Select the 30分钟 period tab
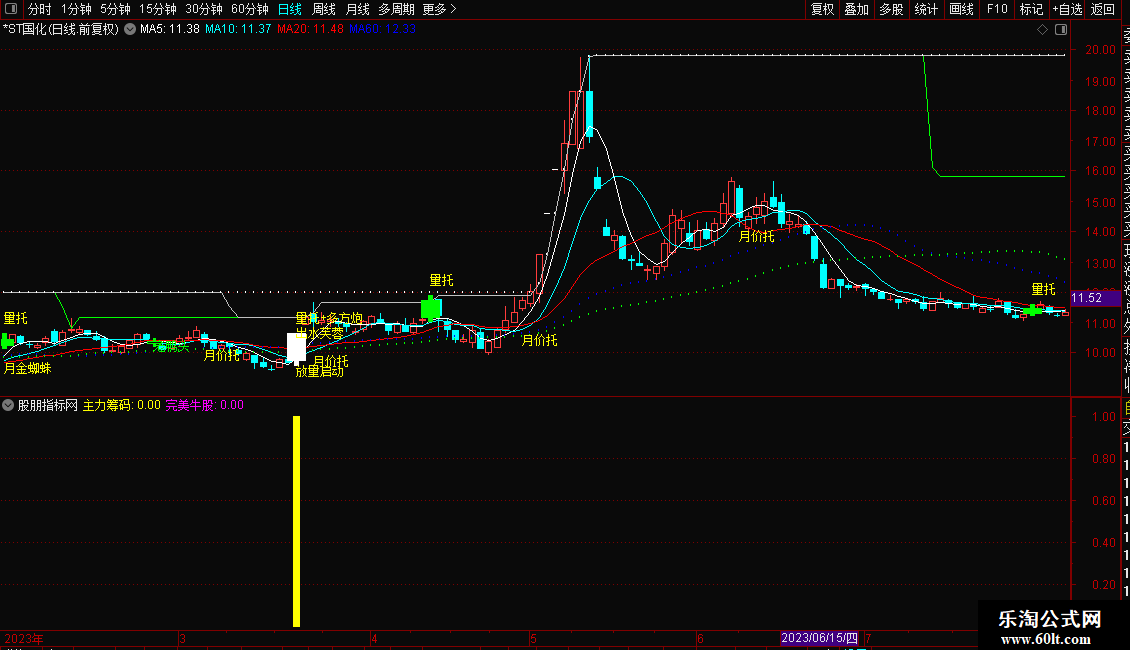The width and height of the screenshot is (1130, 650). click(x=204, y=9)
